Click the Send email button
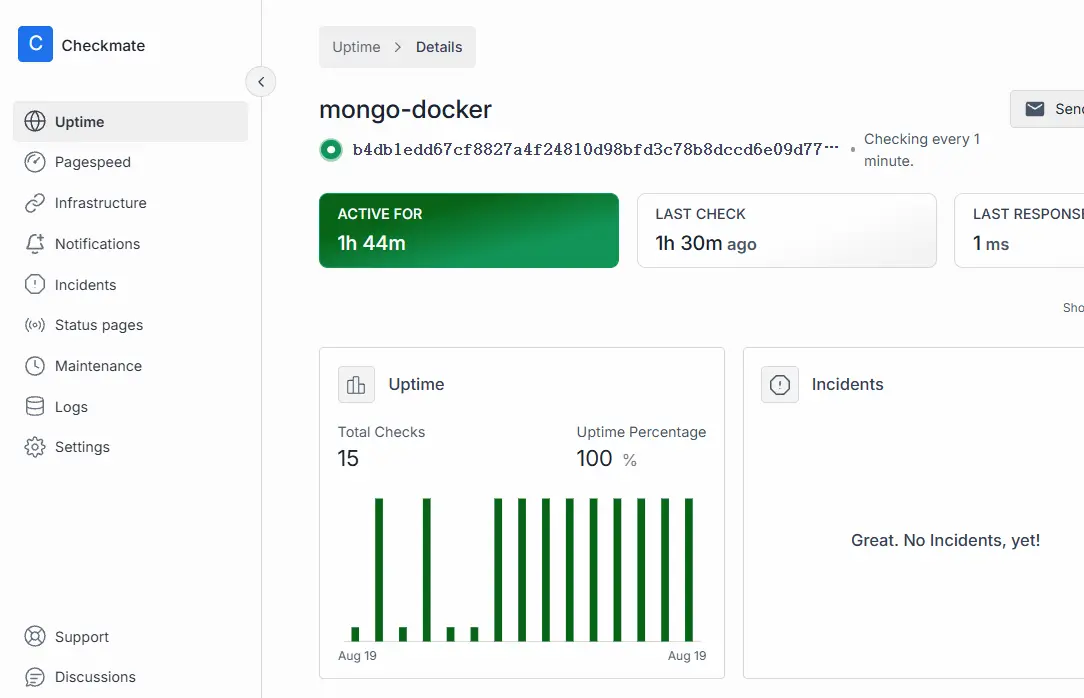 pyautogui.click(x=1048, y=109)
